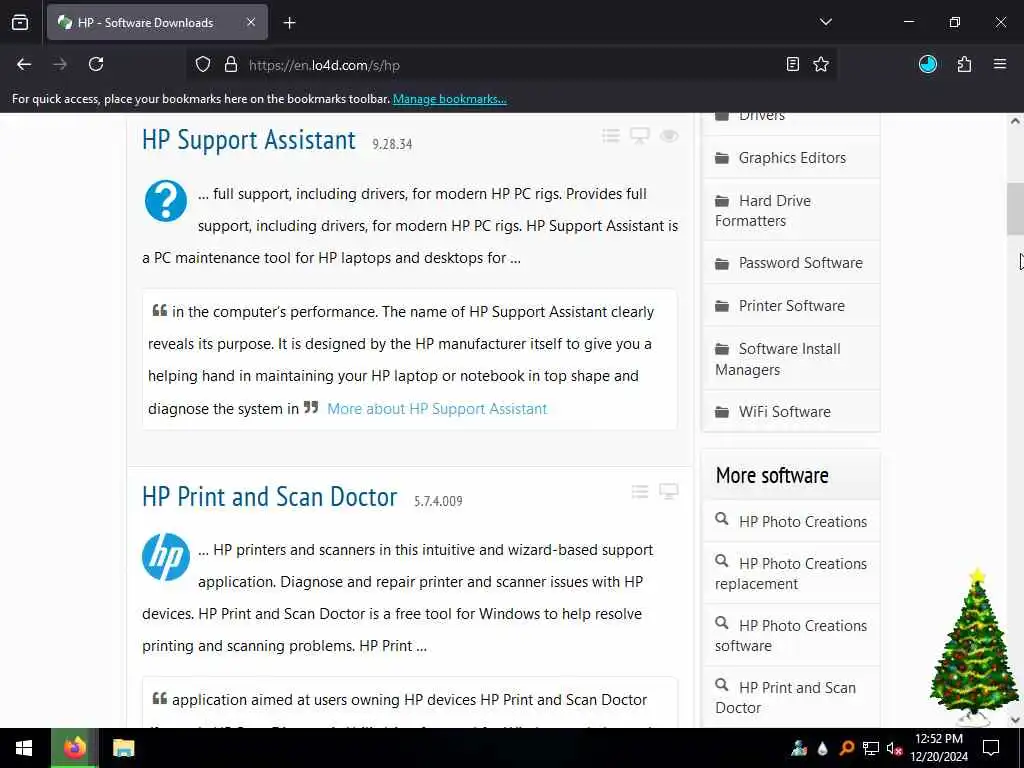
Task: Click the water drop tray icon
Action: (823, 748)
